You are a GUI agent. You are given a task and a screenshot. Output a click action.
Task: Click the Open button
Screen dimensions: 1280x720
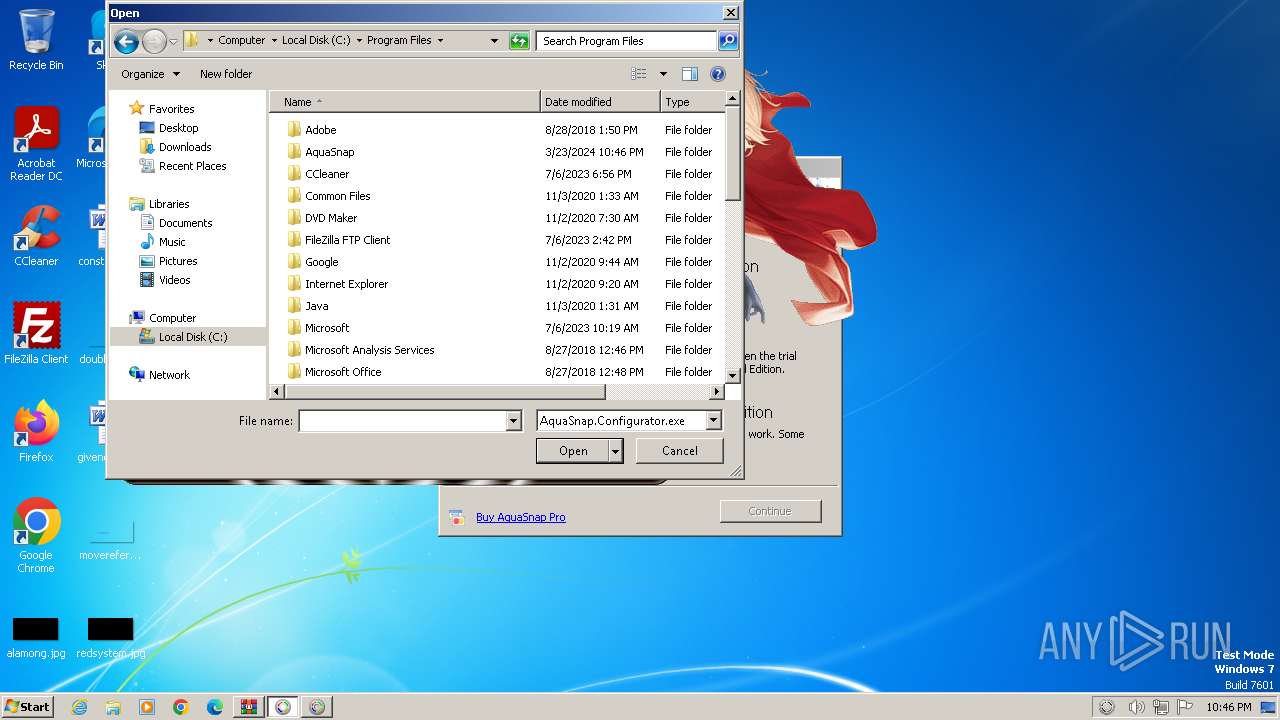click(x=573, y=451)
